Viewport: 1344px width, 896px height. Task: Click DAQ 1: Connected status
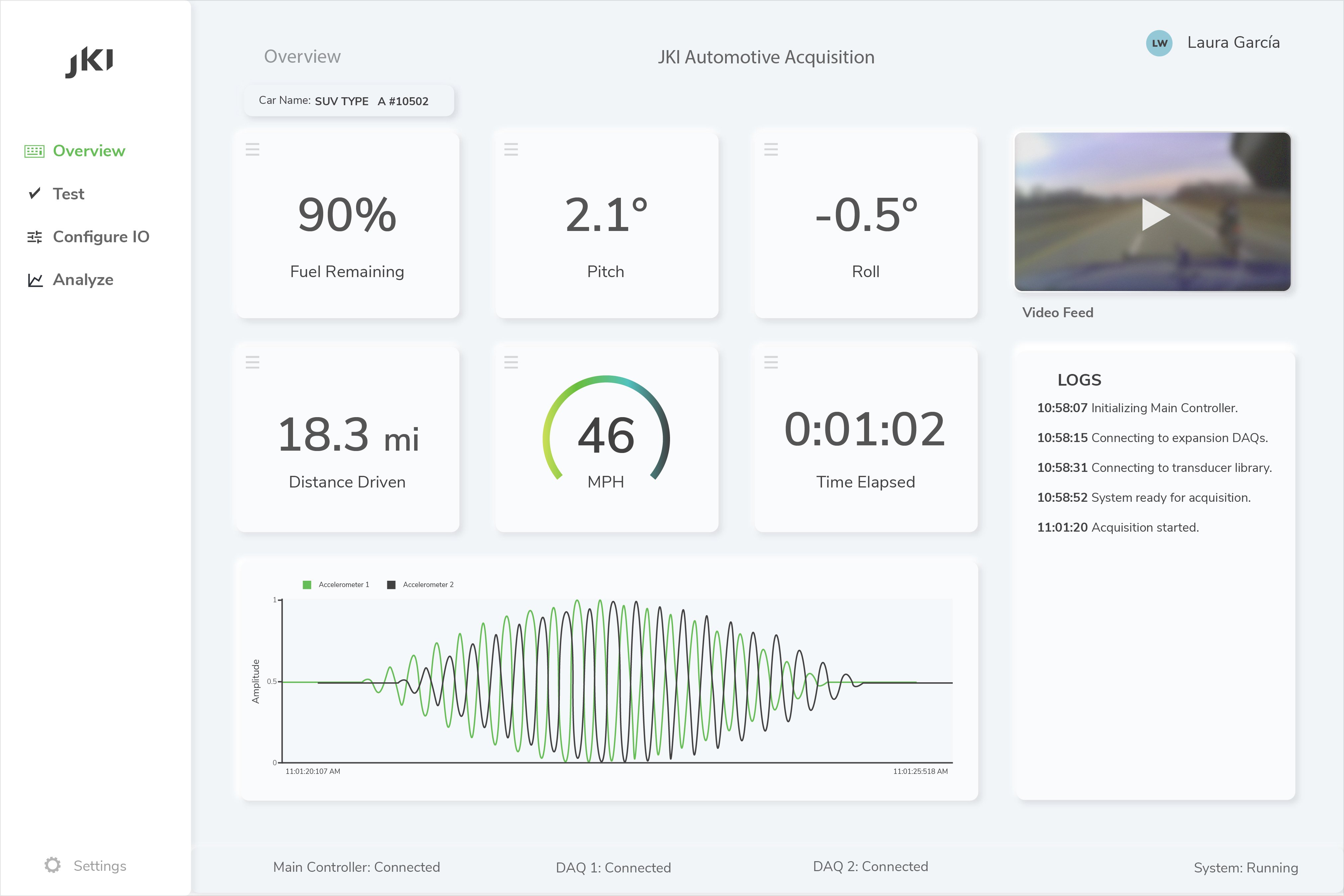(613, 867)
